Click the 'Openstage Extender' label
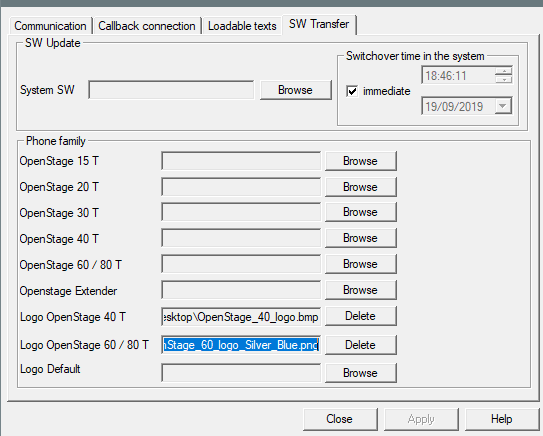Image resolution: width=543 pixels, height=436 pixels. tap(68, 291)
